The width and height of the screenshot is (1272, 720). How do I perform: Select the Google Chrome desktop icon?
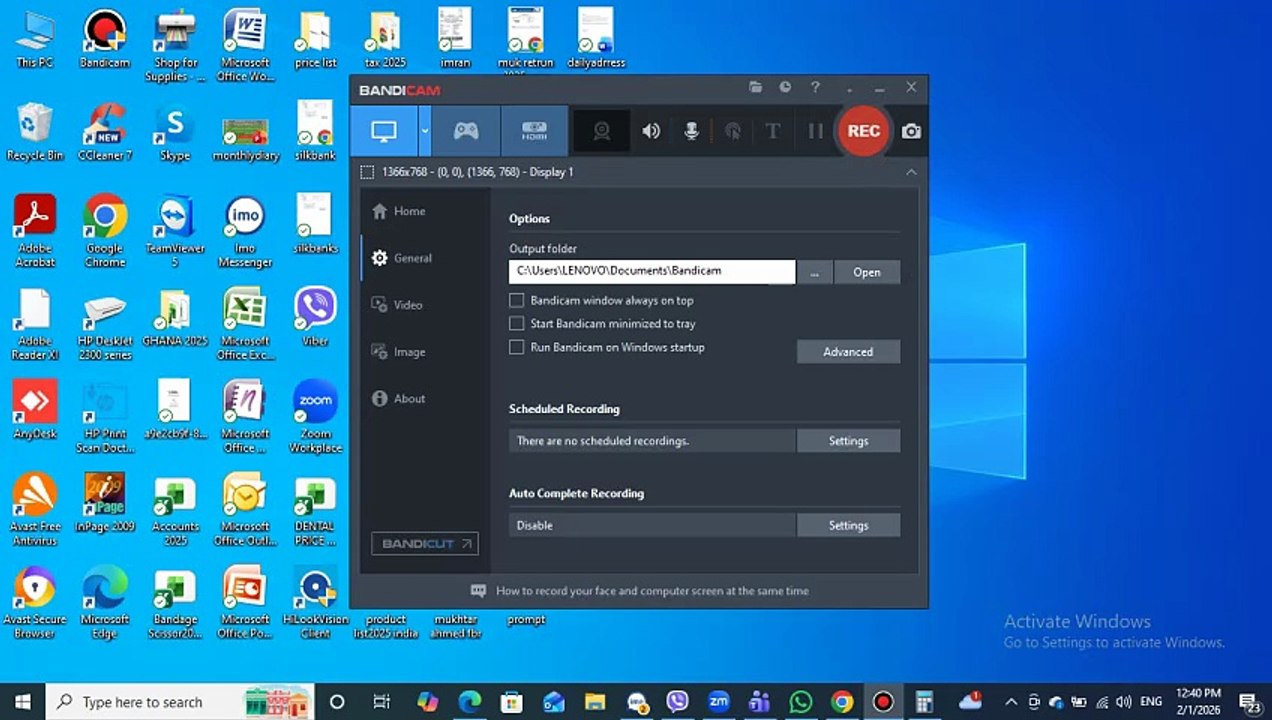pos(105,231)
